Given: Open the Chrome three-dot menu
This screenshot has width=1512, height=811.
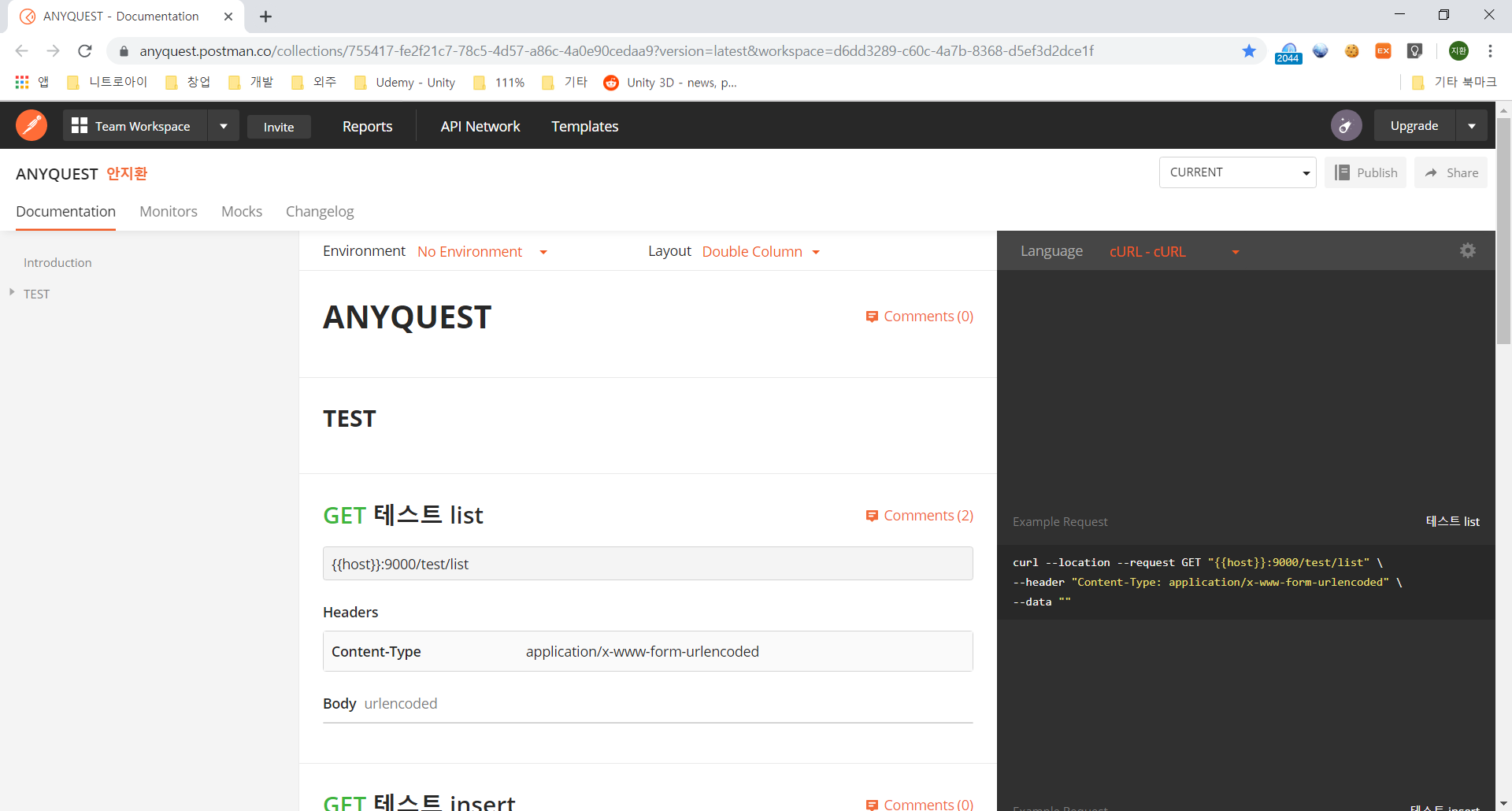Looking at the screenshot, I should point(1490,51).
